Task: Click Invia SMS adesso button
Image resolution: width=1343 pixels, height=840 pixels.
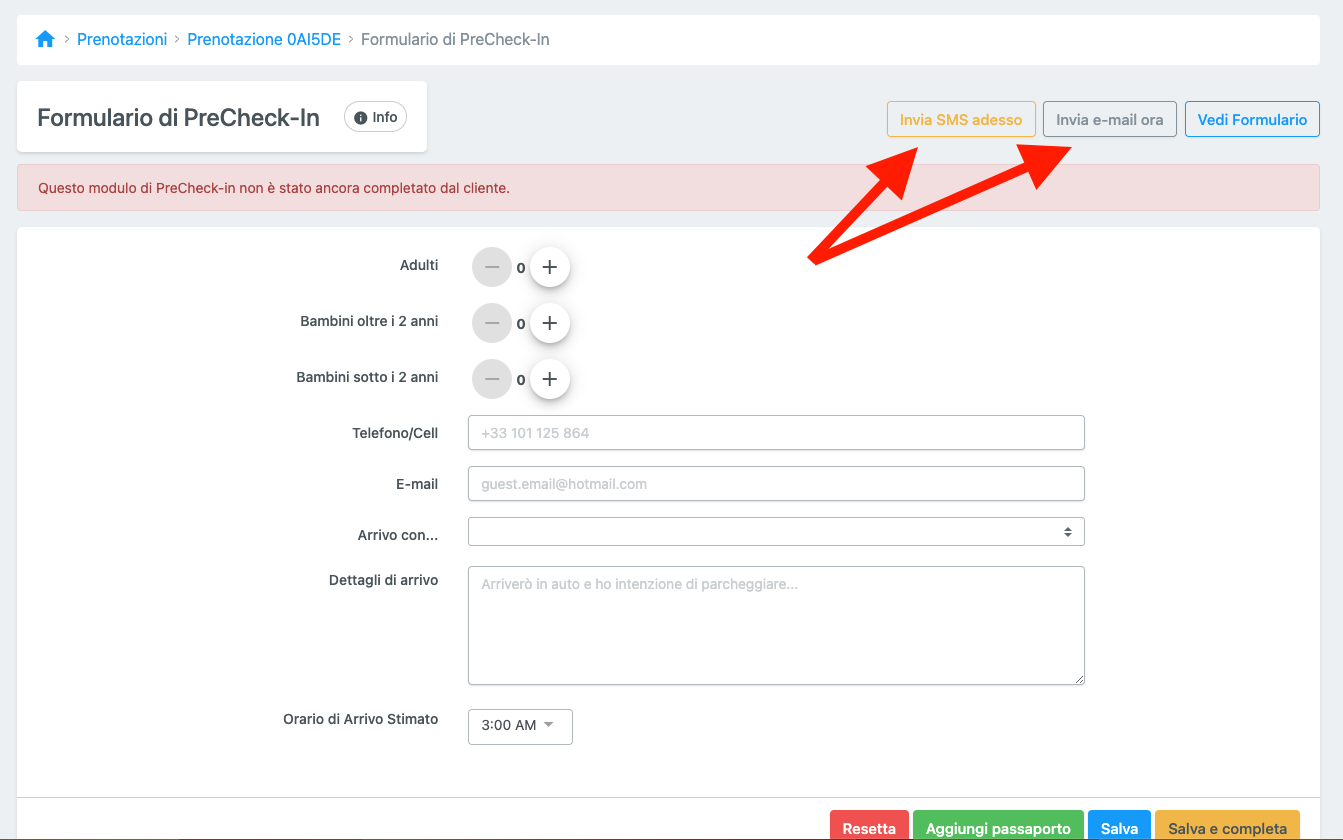Action: coord(960,120)
